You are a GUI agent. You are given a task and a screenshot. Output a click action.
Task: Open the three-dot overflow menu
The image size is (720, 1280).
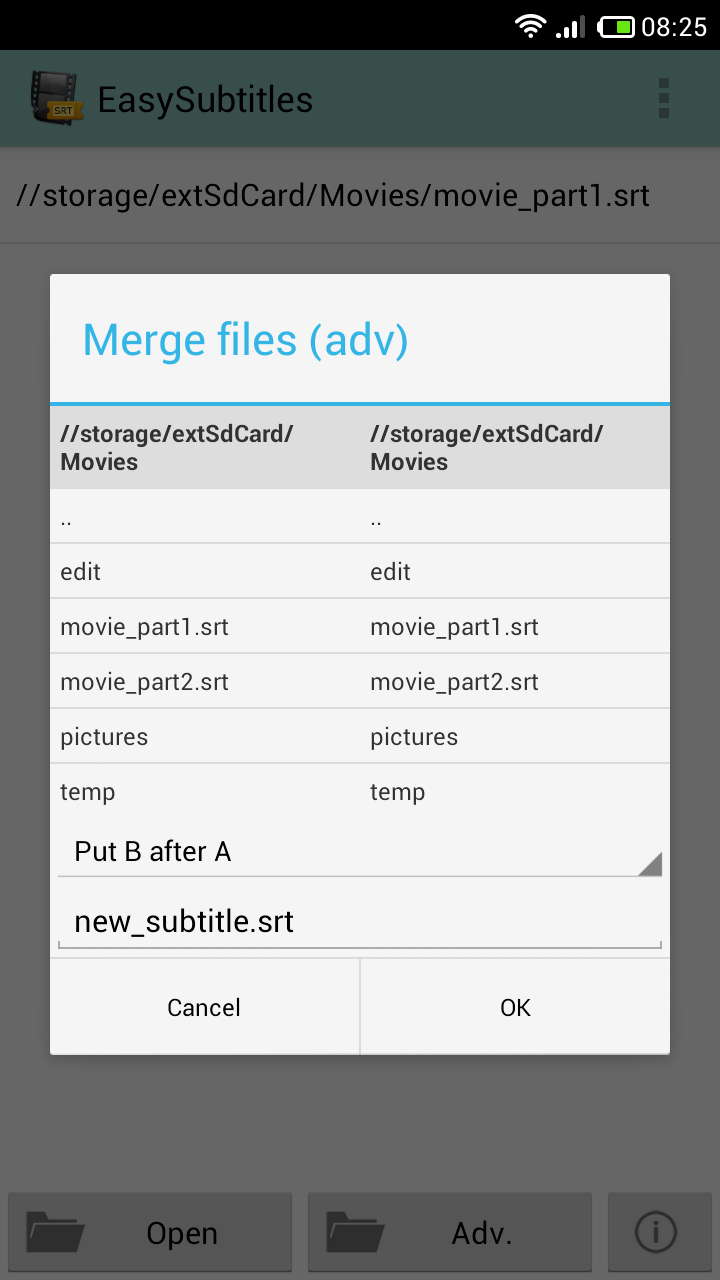click(x=663, y=98)
